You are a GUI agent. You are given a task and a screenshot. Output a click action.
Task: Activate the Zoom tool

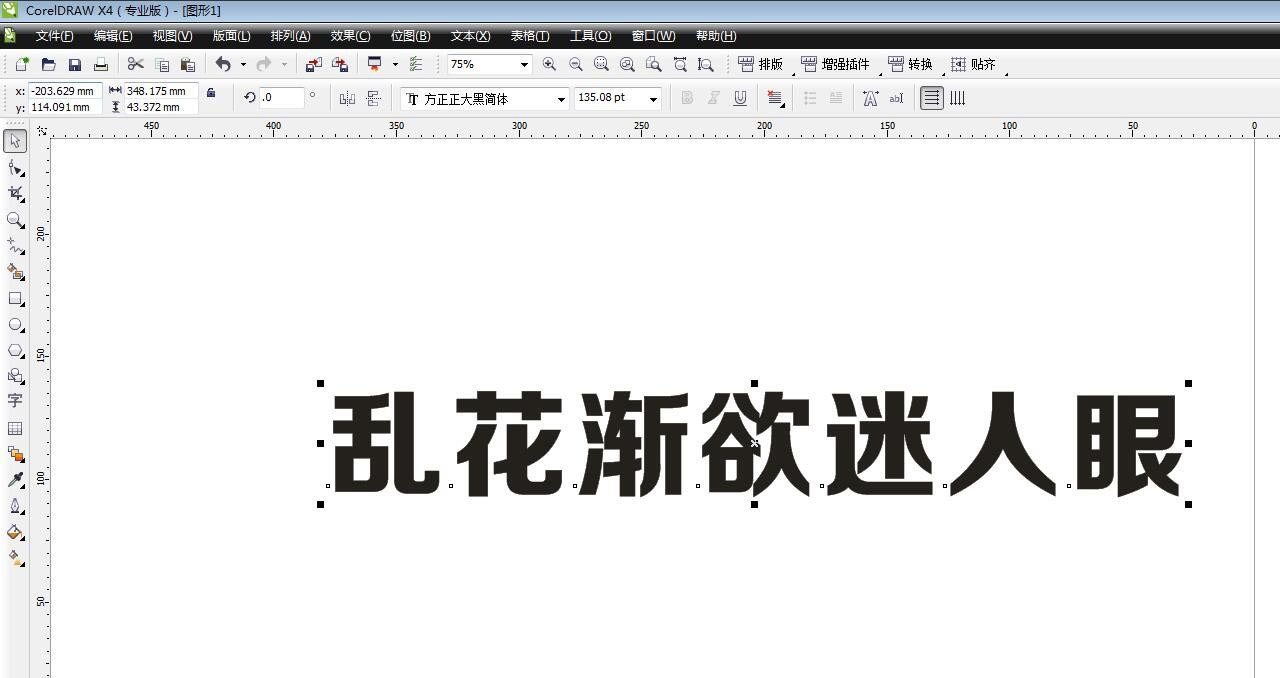click(14, 221)
